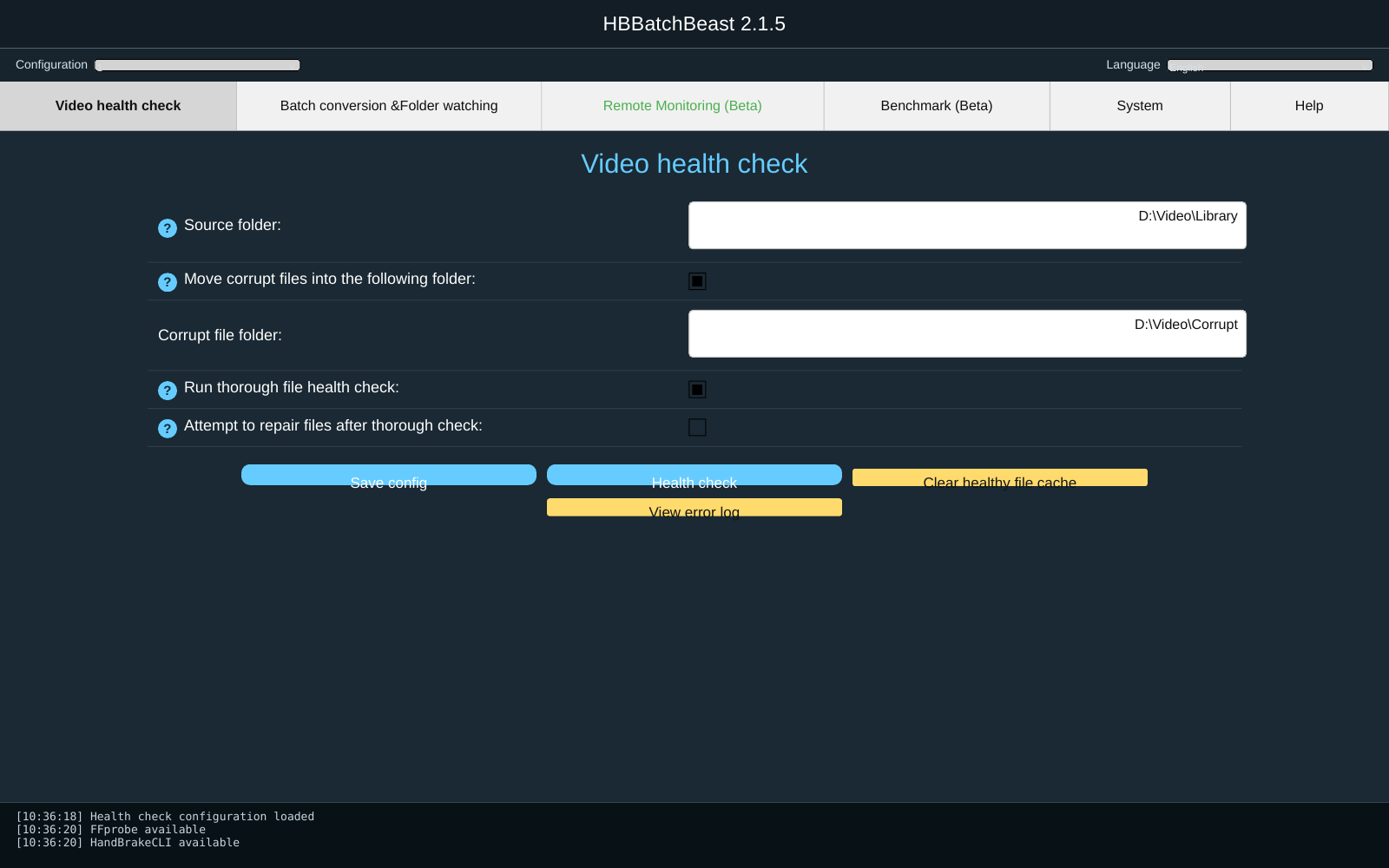This screenshot has height=868, width=1389.
Task: Select the Video health check tab
Action: (118, 106)
